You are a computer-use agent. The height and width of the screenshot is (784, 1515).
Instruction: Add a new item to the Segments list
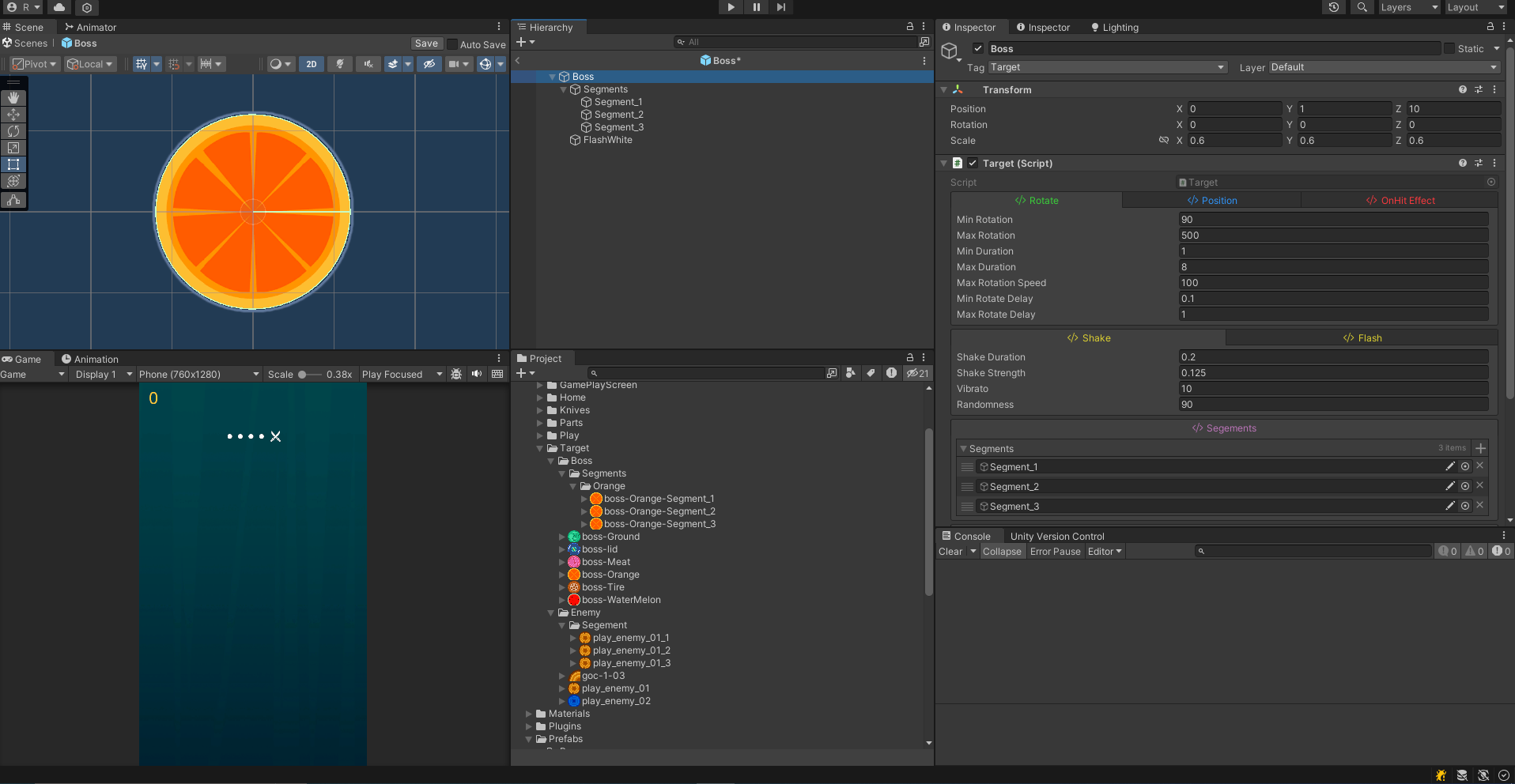pyautogui.click(x=1480, y=448)
